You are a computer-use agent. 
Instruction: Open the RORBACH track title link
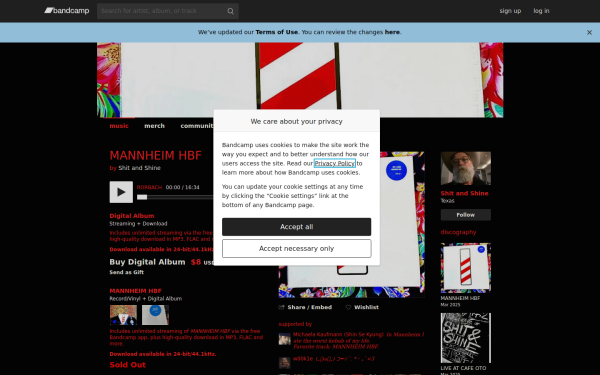[x=149, y=188]
